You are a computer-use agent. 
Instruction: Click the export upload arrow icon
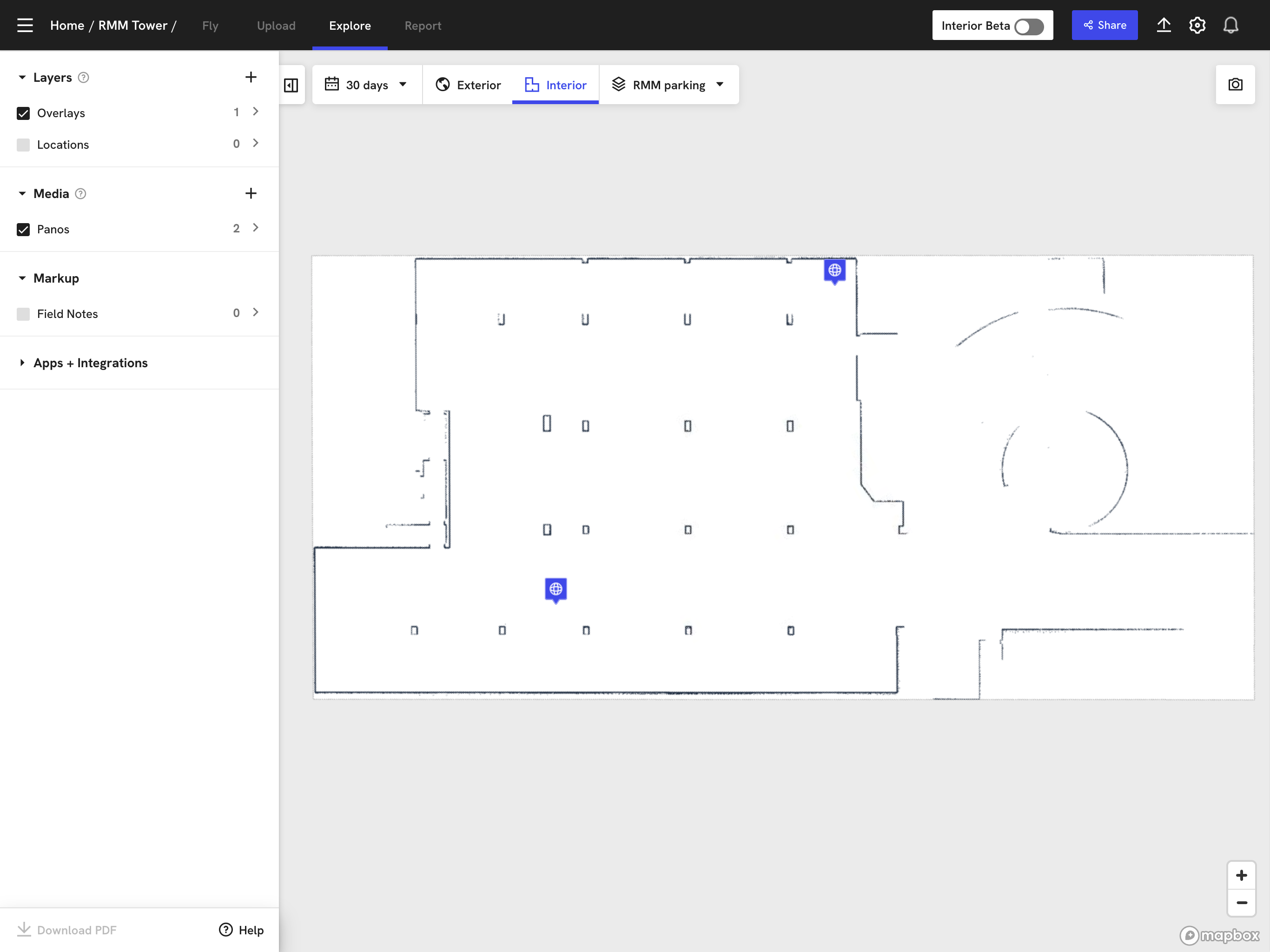1164,25
